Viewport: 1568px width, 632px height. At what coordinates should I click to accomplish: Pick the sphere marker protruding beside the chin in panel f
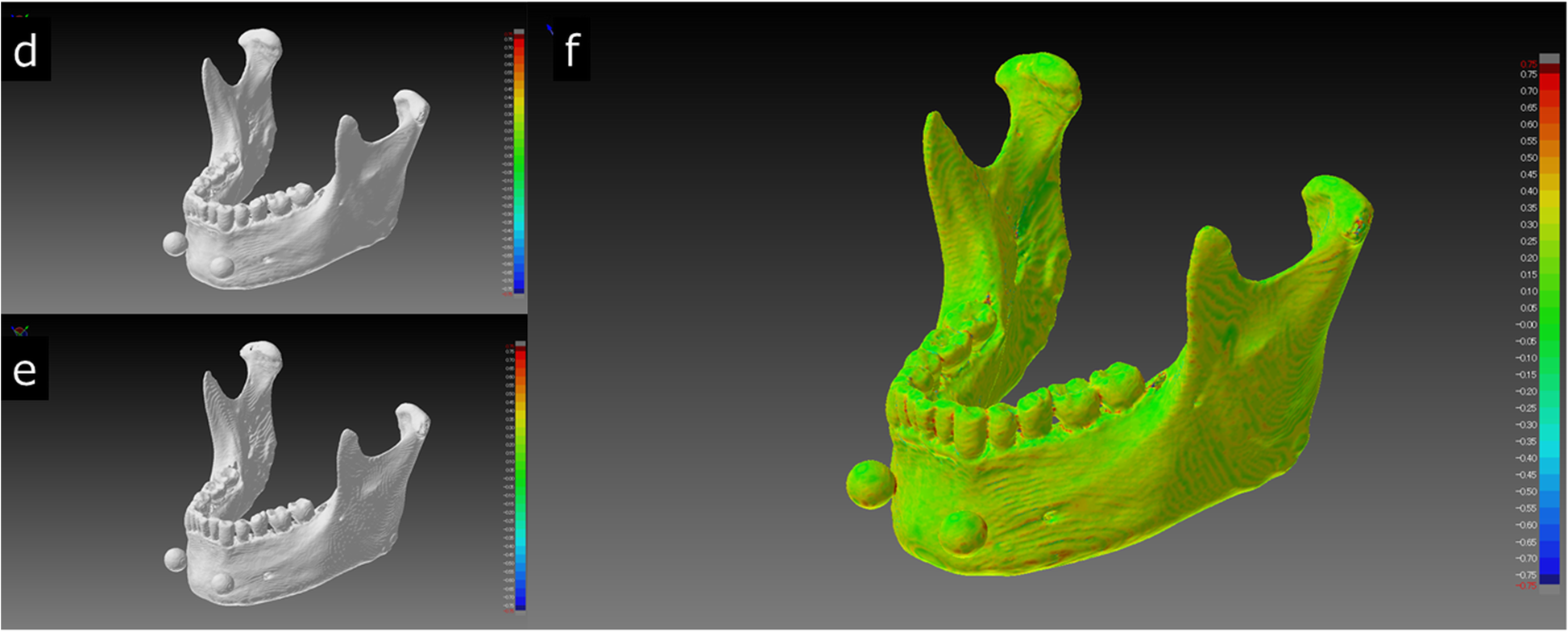coord(870,484)
